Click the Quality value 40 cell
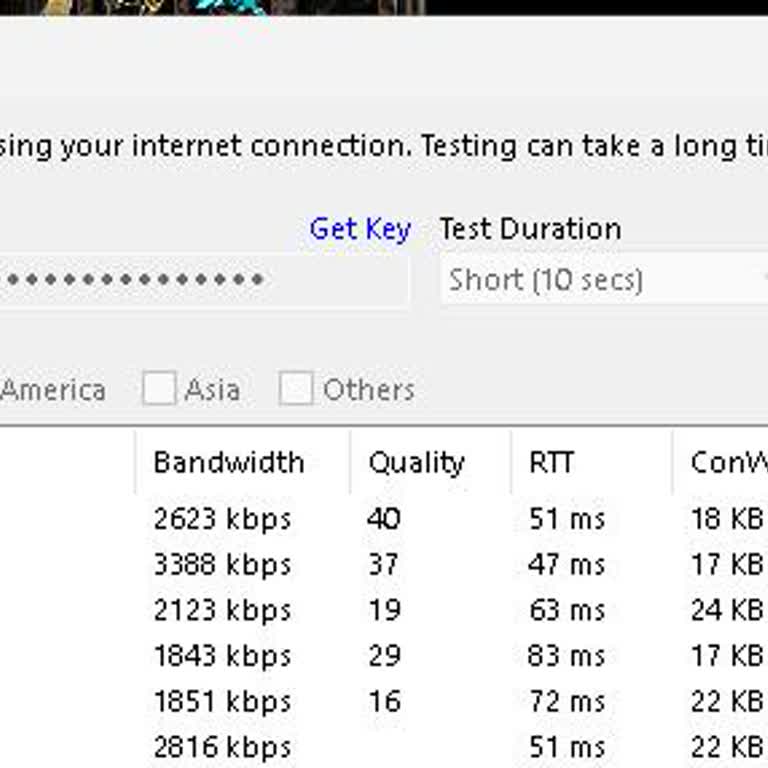Screen dimensions: 768x768 [x=384, y=519]
